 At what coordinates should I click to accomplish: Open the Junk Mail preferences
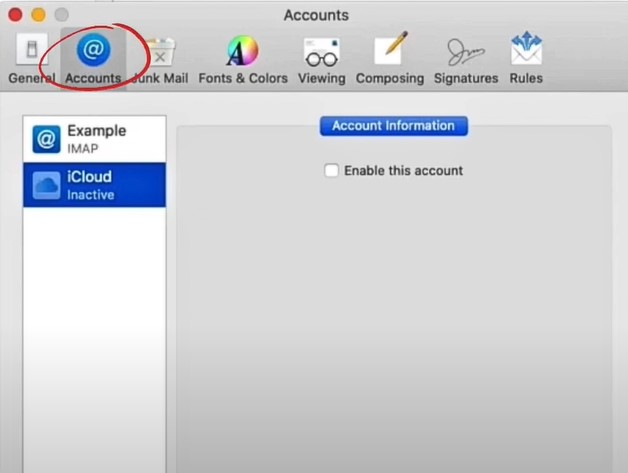tap(160, 58)
